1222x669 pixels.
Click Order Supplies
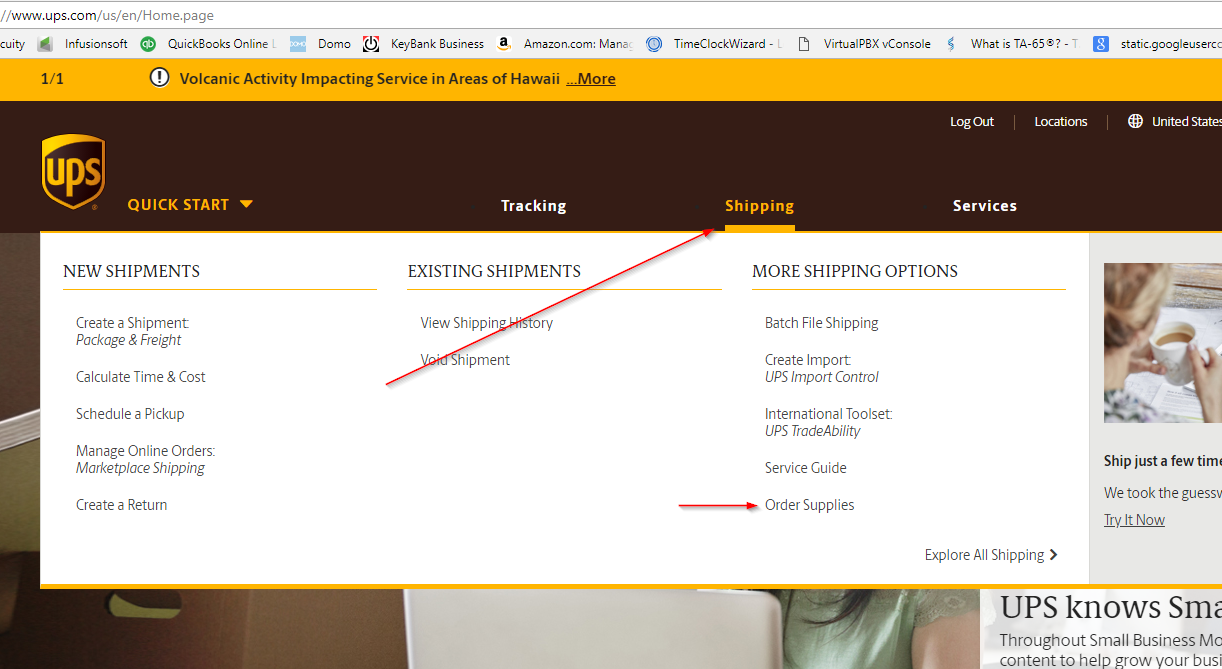click(x=809, y=505)
